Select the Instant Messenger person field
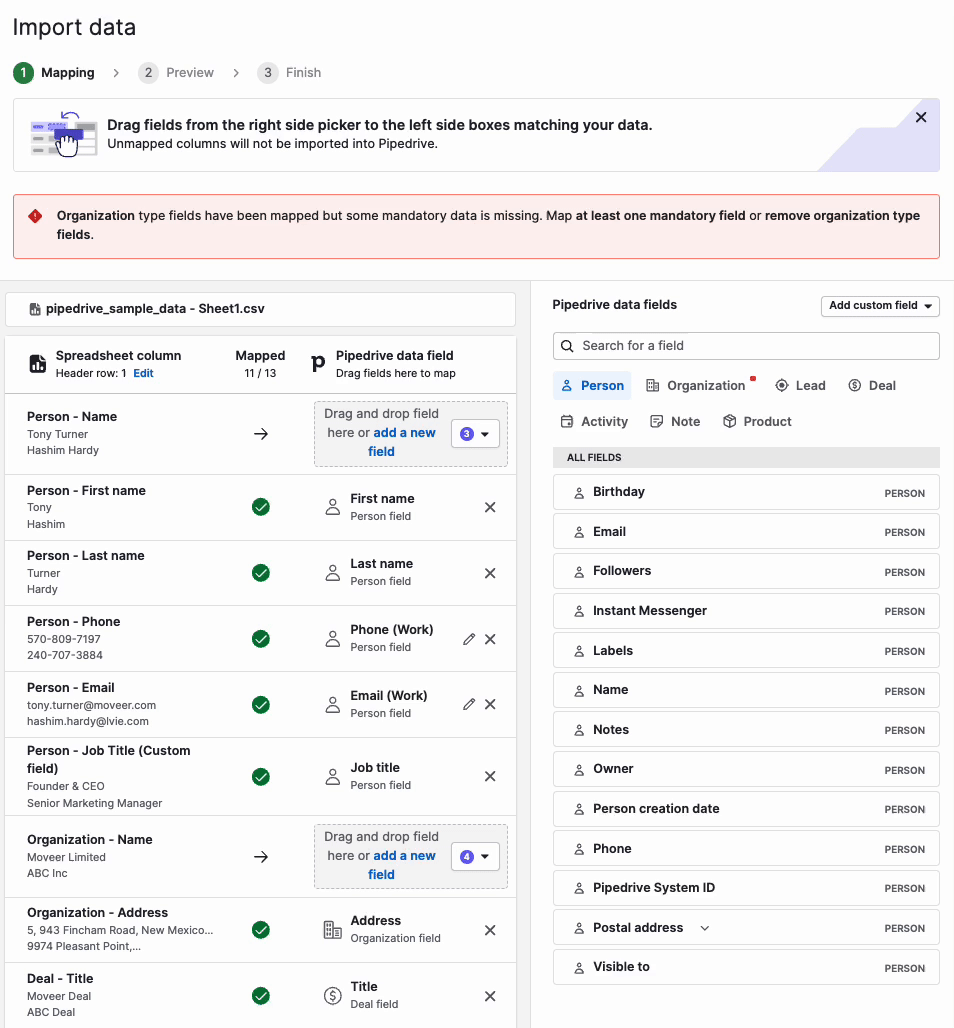 click(x=746, y=611)
